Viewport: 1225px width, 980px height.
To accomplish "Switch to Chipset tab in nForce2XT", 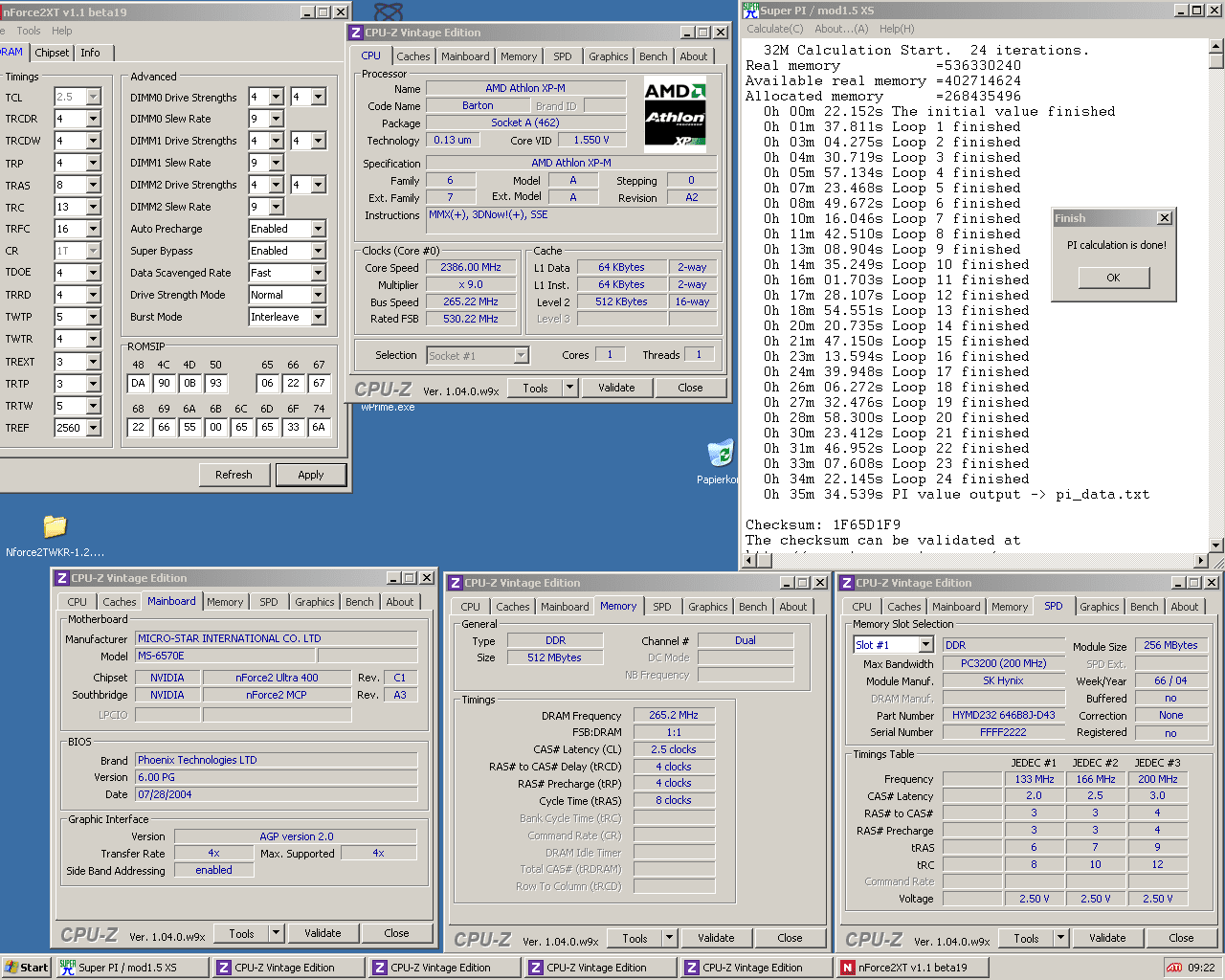I will click(52, 53).
